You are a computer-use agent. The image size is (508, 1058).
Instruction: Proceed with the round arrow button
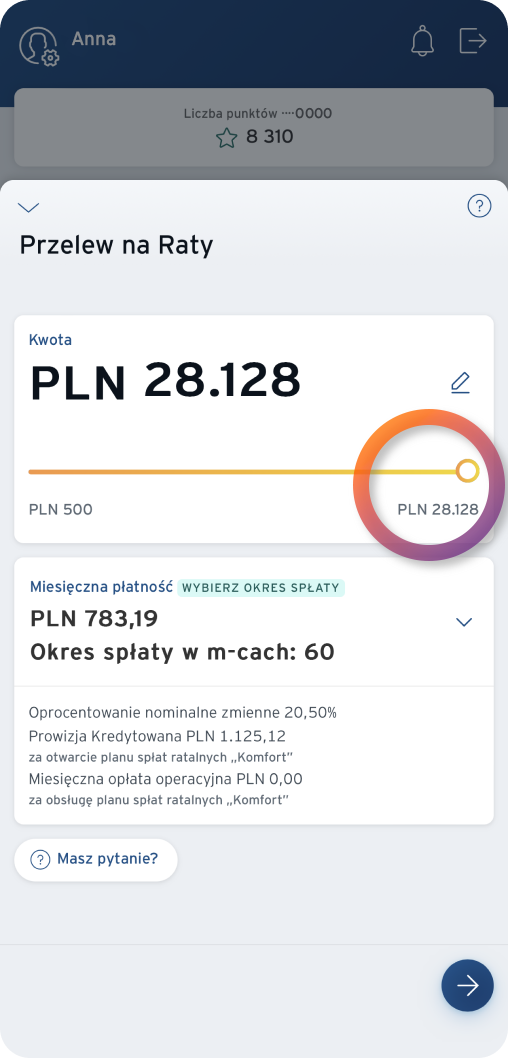[468, 985]
